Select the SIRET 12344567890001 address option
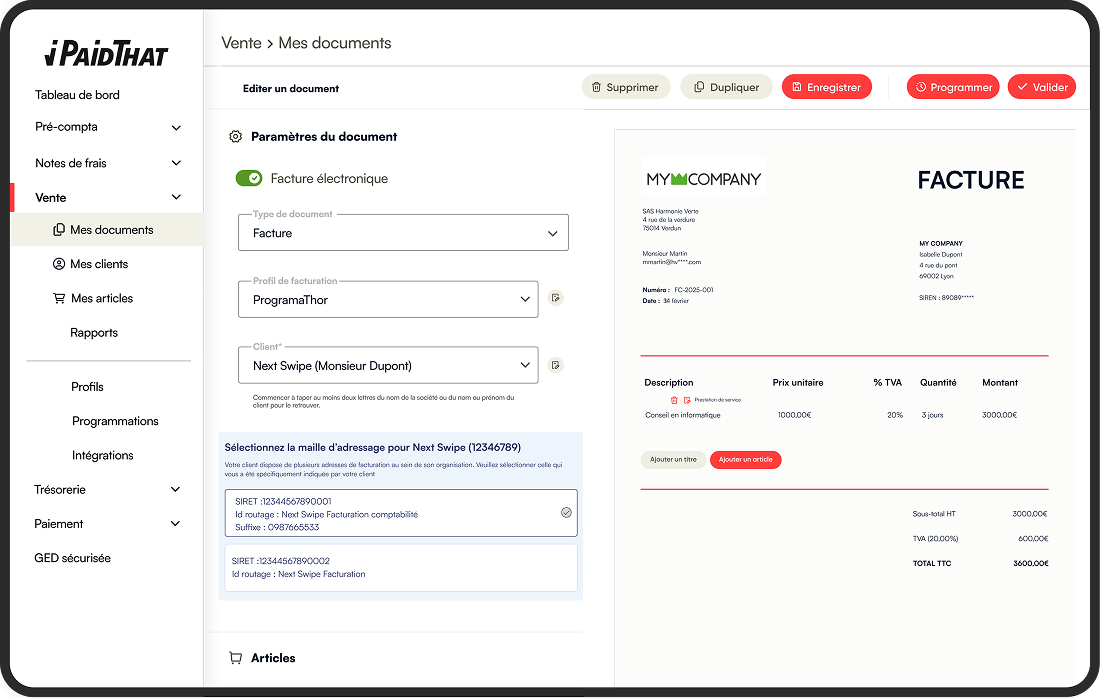The height and width of the screenshot is (698, 1100). [x=399, y=513]
